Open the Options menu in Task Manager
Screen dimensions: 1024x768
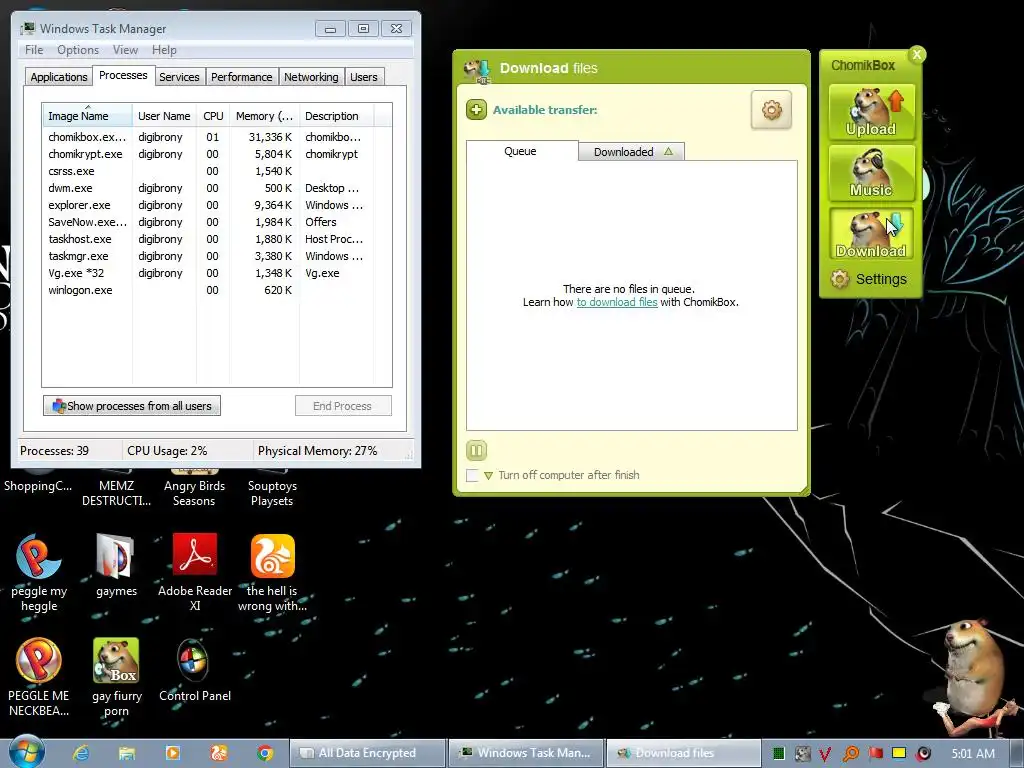[78, 50]
